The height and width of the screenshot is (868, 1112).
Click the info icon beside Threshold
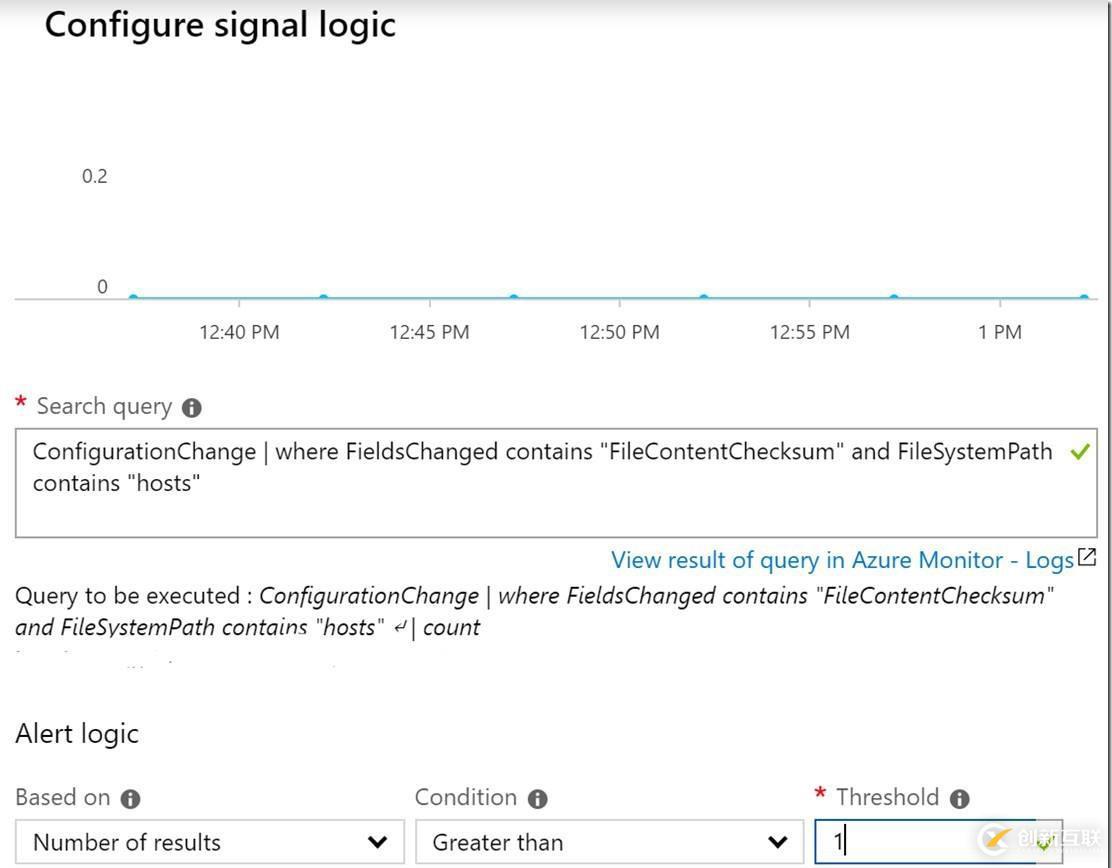[x=959, y=799]
